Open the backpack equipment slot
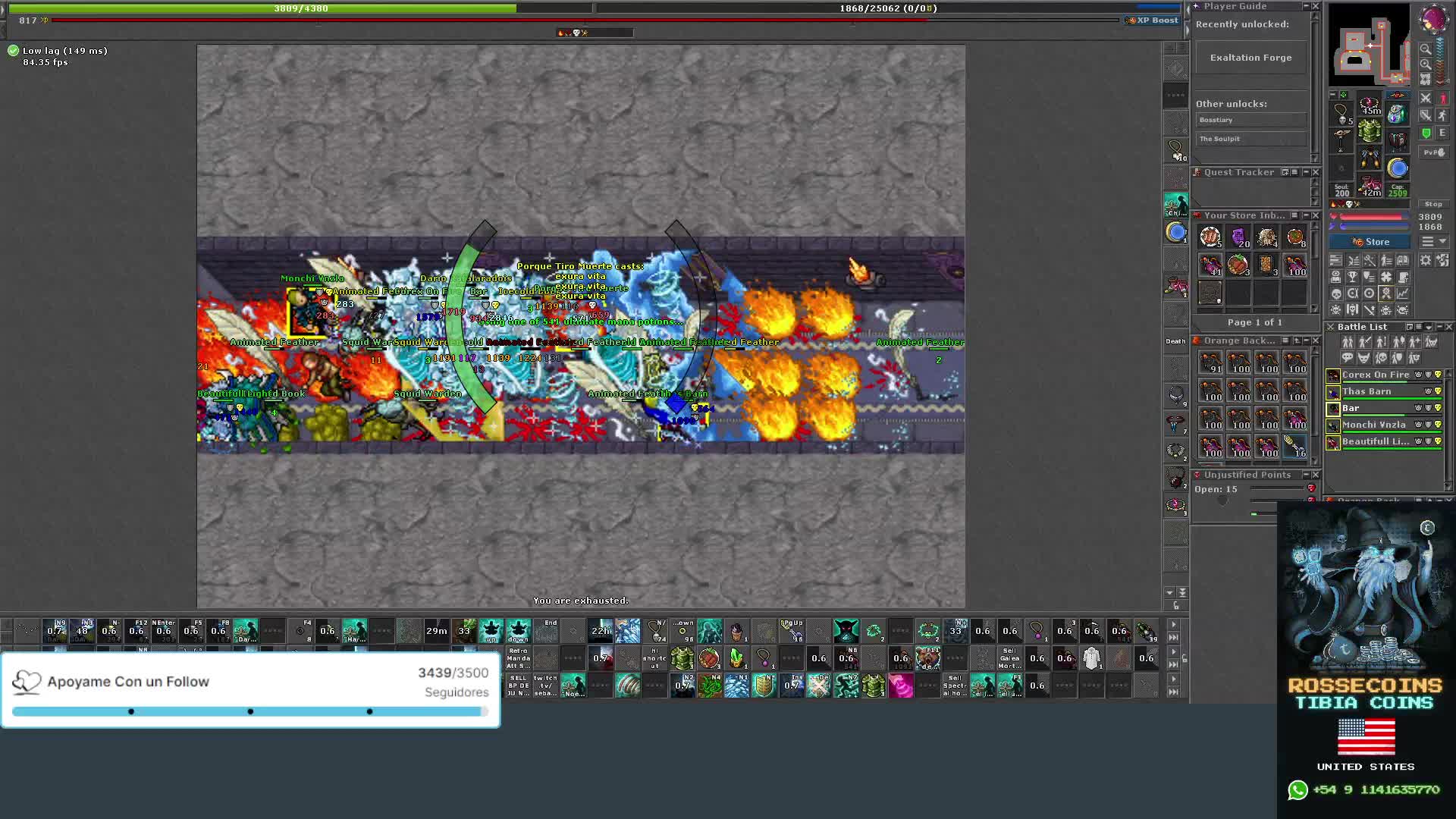Screen dimensions: 1456x819 point(1398,114)
